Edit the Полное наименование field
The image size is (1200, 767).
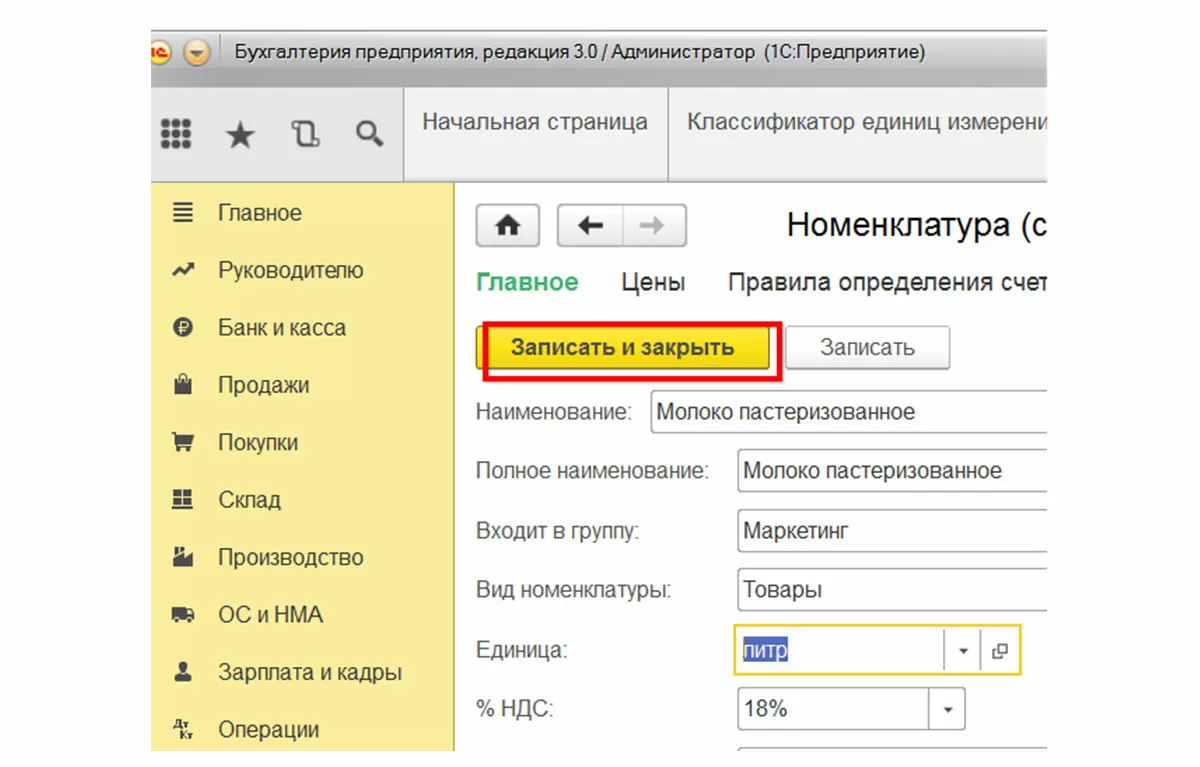pos(892,471)
